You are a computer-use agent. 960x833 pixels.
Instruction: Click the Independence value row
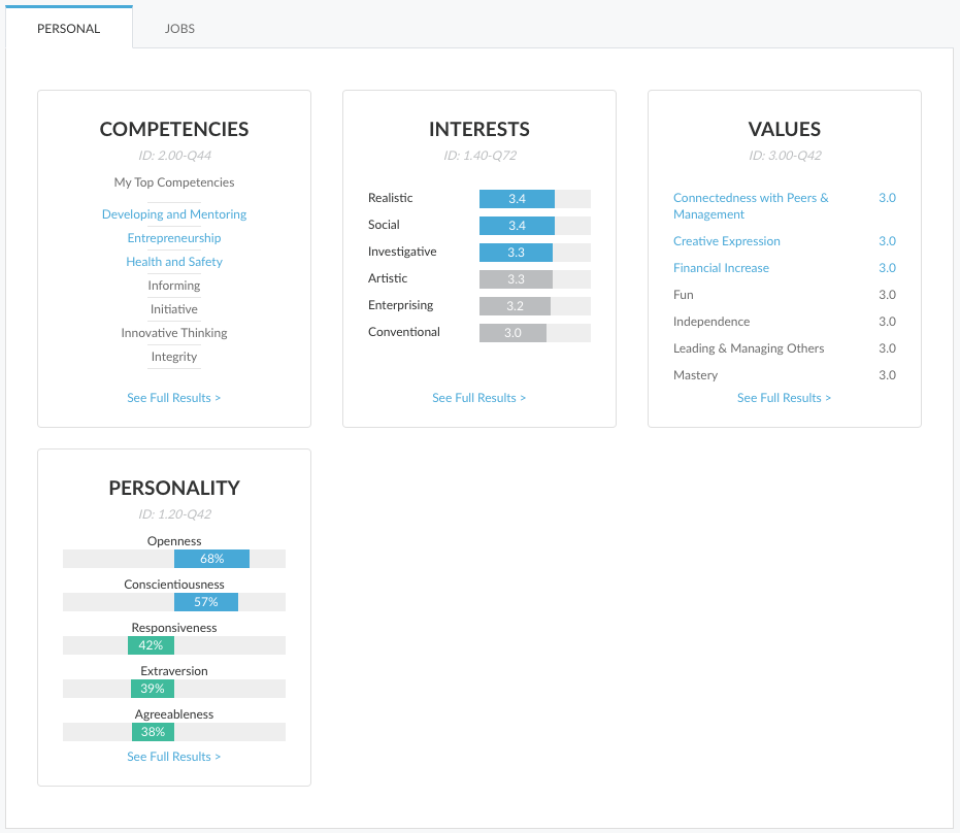coord(784,322)
